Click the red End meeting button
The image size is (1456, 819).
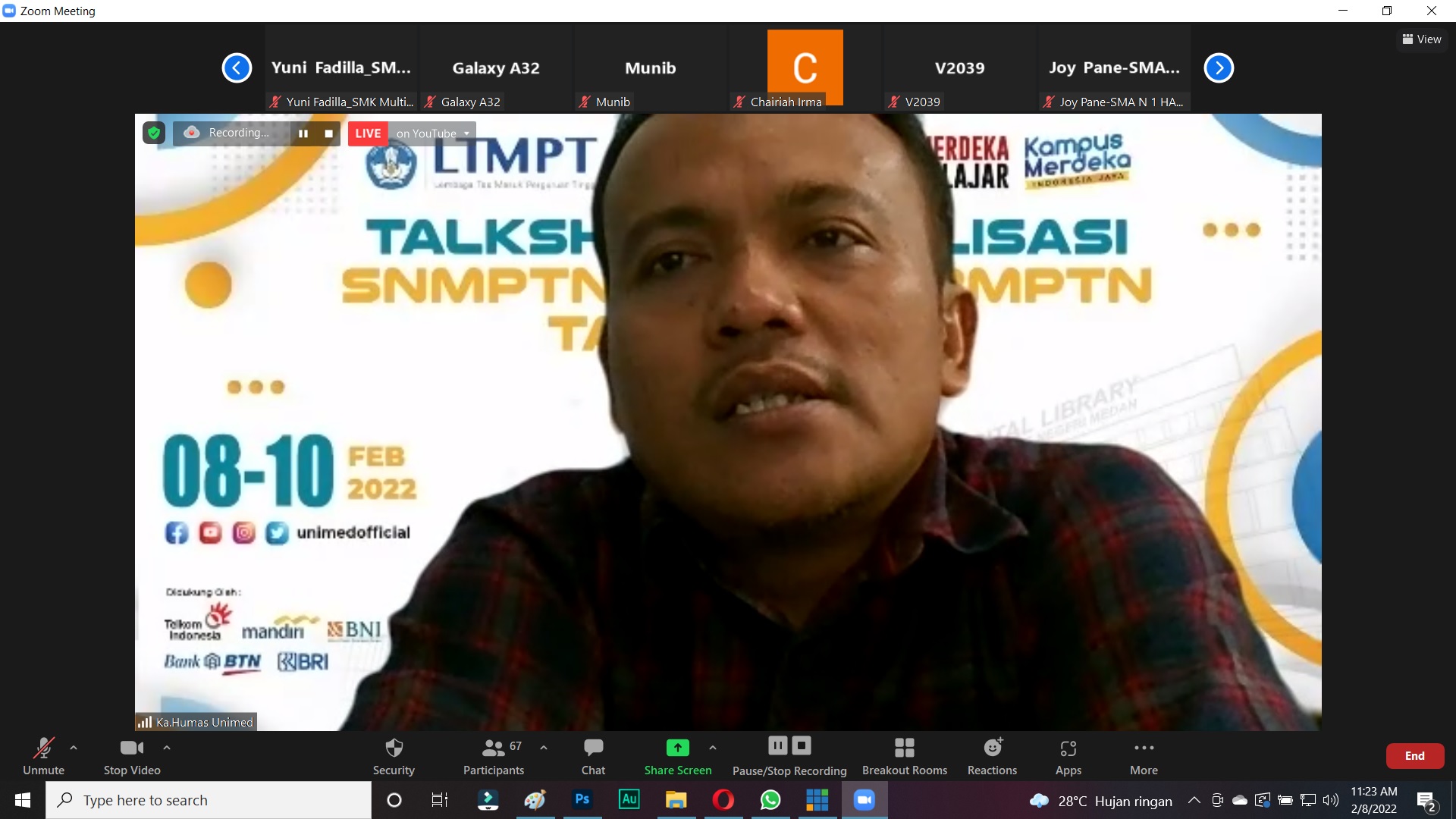click(x=1414, y=756)
